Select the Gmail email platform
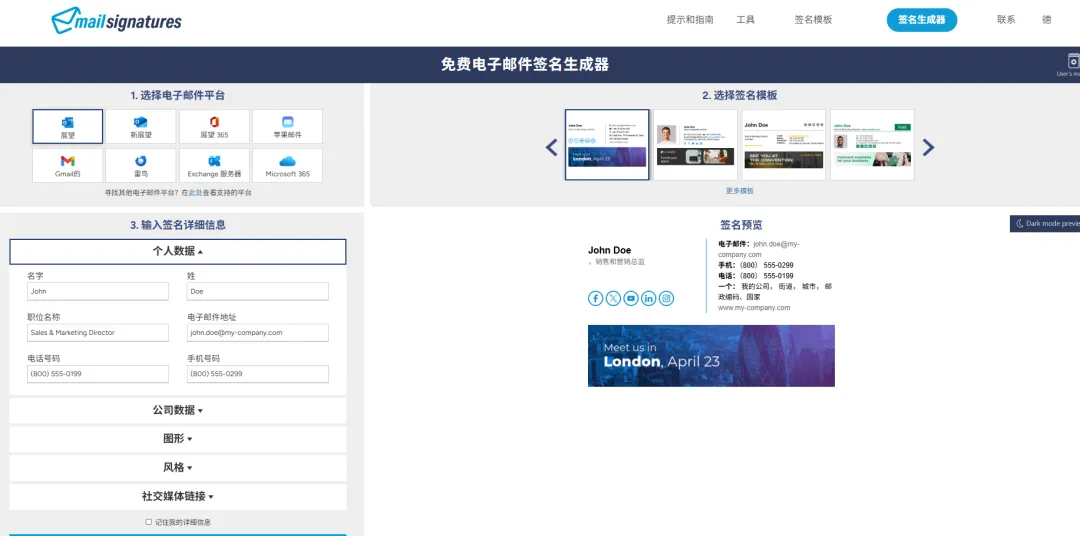 67,165
